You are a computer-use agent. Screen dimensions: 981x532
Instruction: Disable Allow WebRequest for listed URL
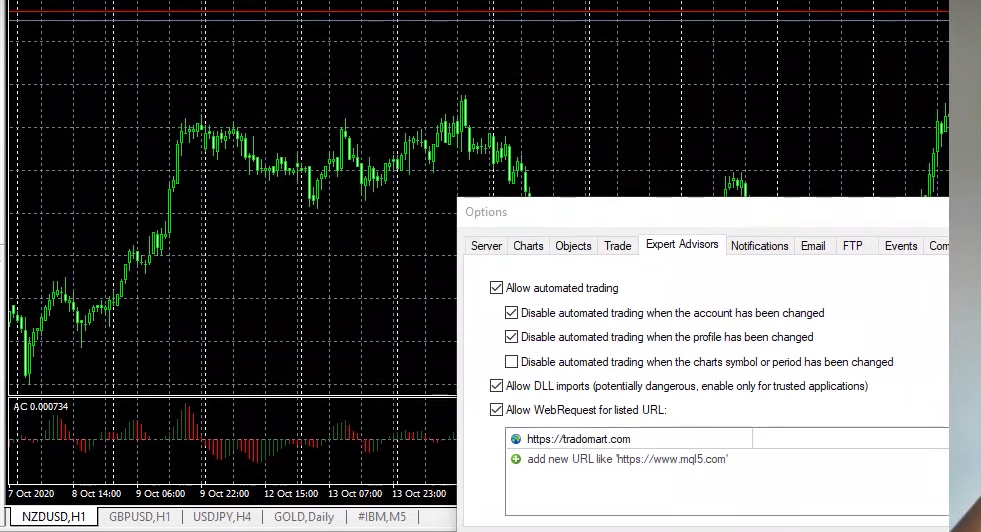pyautogui.click(x=497, y=409)
